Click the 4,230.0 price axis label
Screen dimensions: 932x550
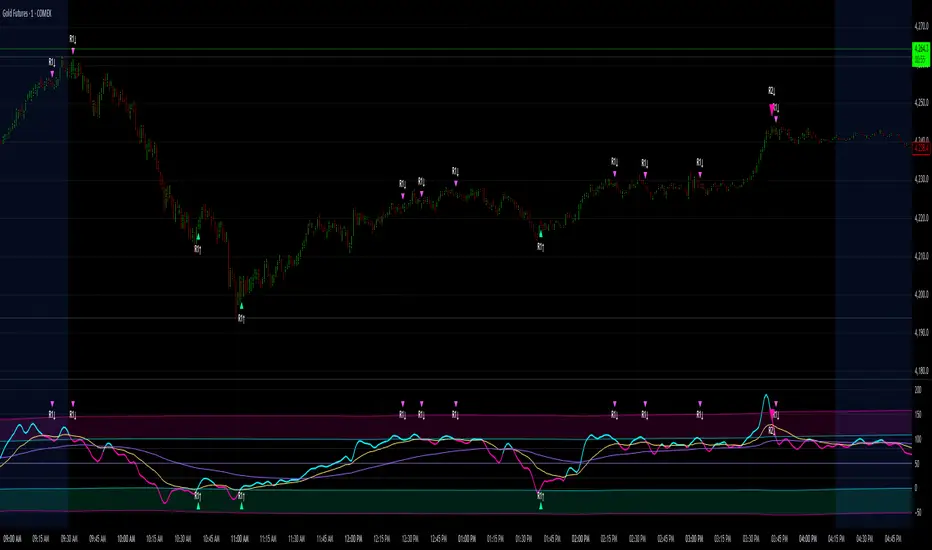[x=921, y=179]
